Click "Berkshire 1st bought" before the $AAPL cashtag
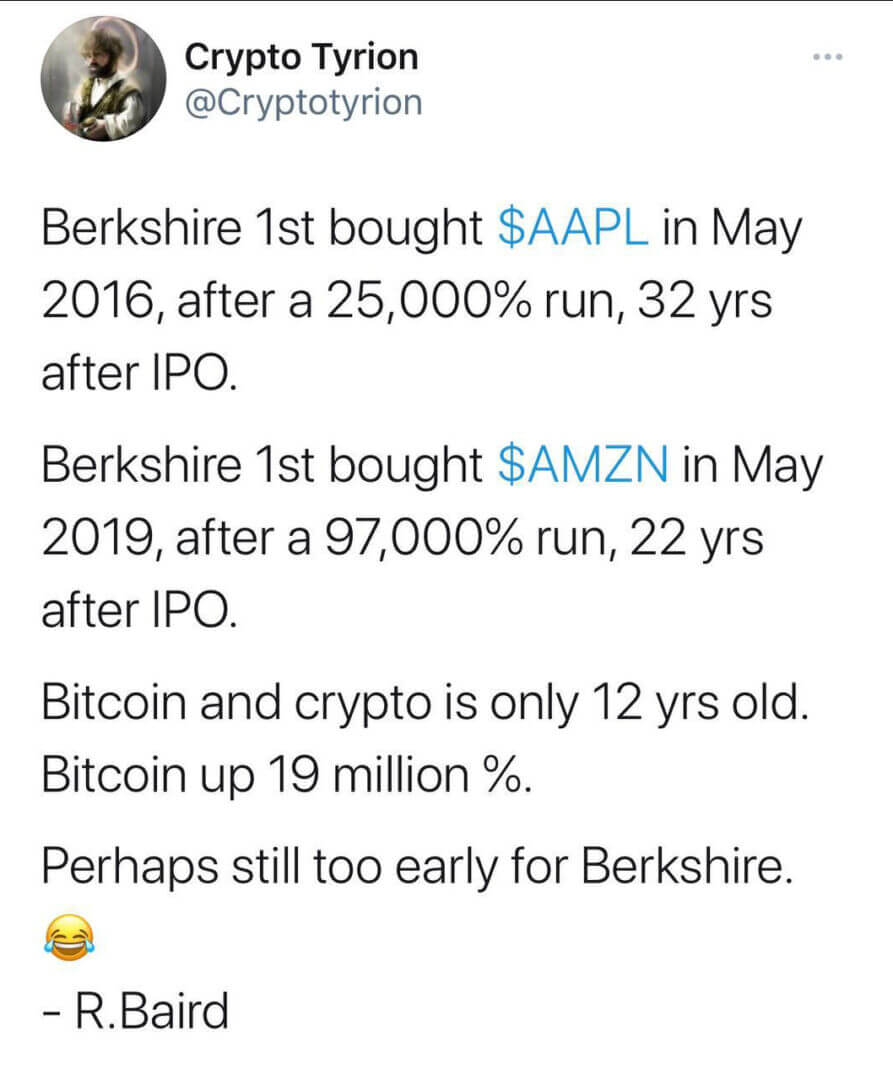This screenshot has width=893, height=1080. (x=260, y=230)
